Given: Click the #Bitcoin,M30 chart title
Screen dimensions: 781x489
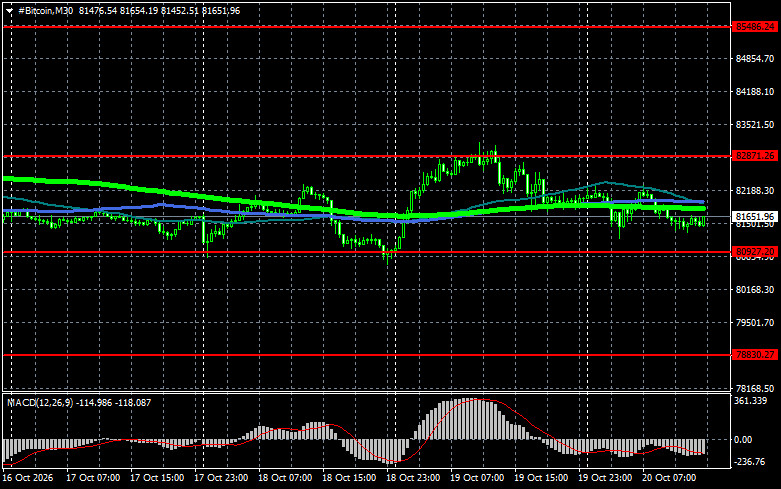Looking at the screenshot, I should (45, 10).
